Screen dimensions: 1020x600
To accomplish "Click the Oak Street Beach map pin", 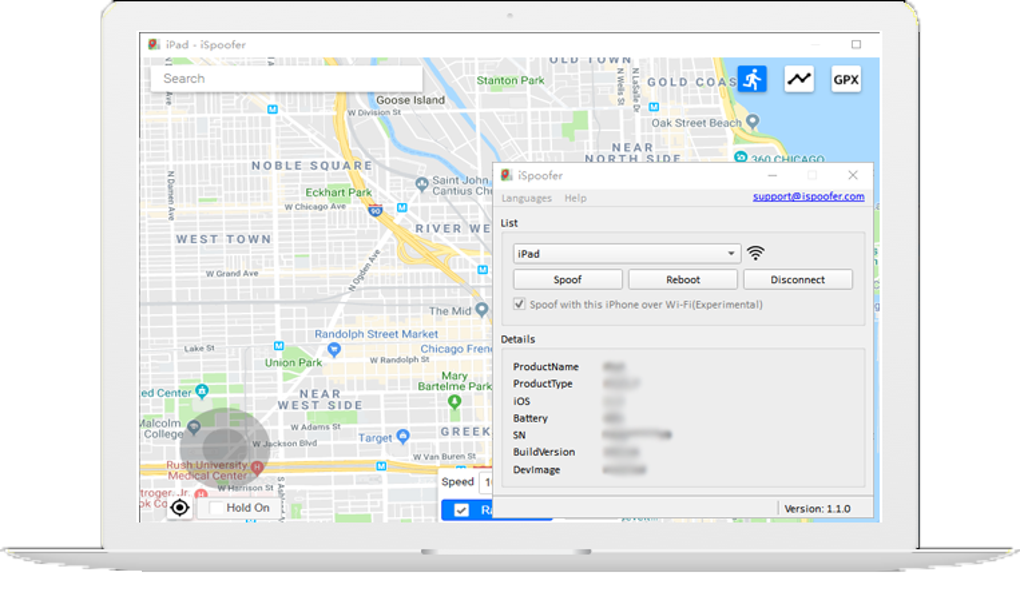I will (753, 122).
